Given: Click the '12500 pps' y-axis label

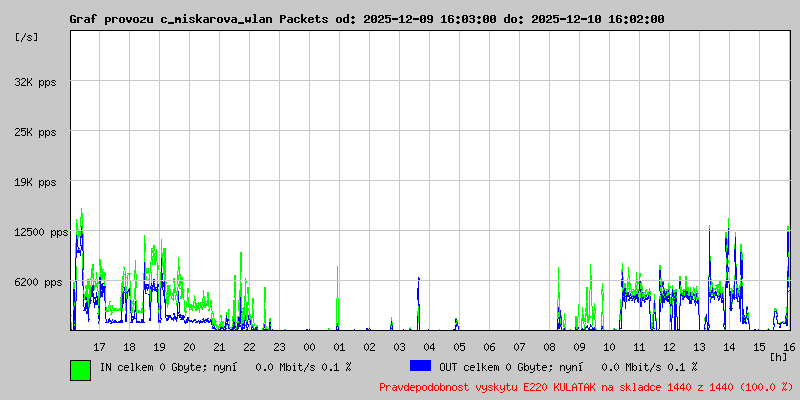Looking at the screenshot, I should [41, 232].
